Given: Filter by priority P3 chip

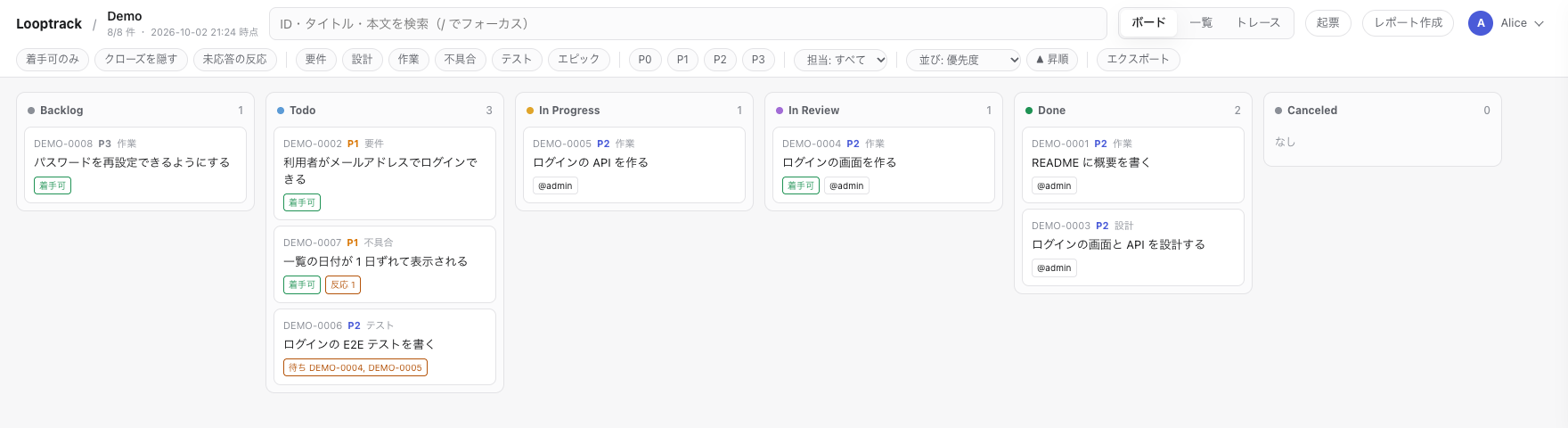Looking at the screenshot, I should pyautogui.click(x=758, y=60).
